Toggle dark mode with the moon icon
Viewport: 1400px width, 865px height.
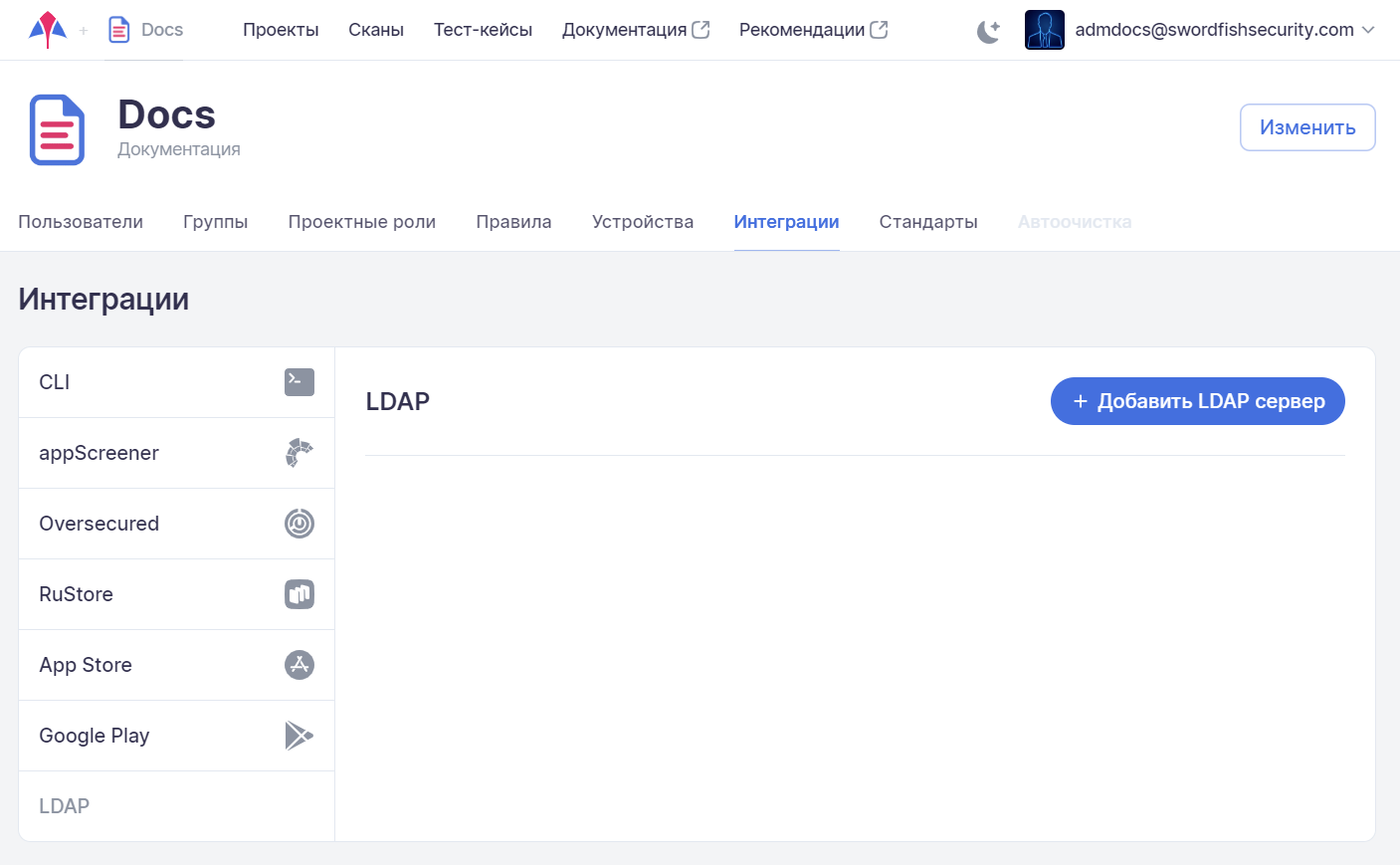point(988,31)
